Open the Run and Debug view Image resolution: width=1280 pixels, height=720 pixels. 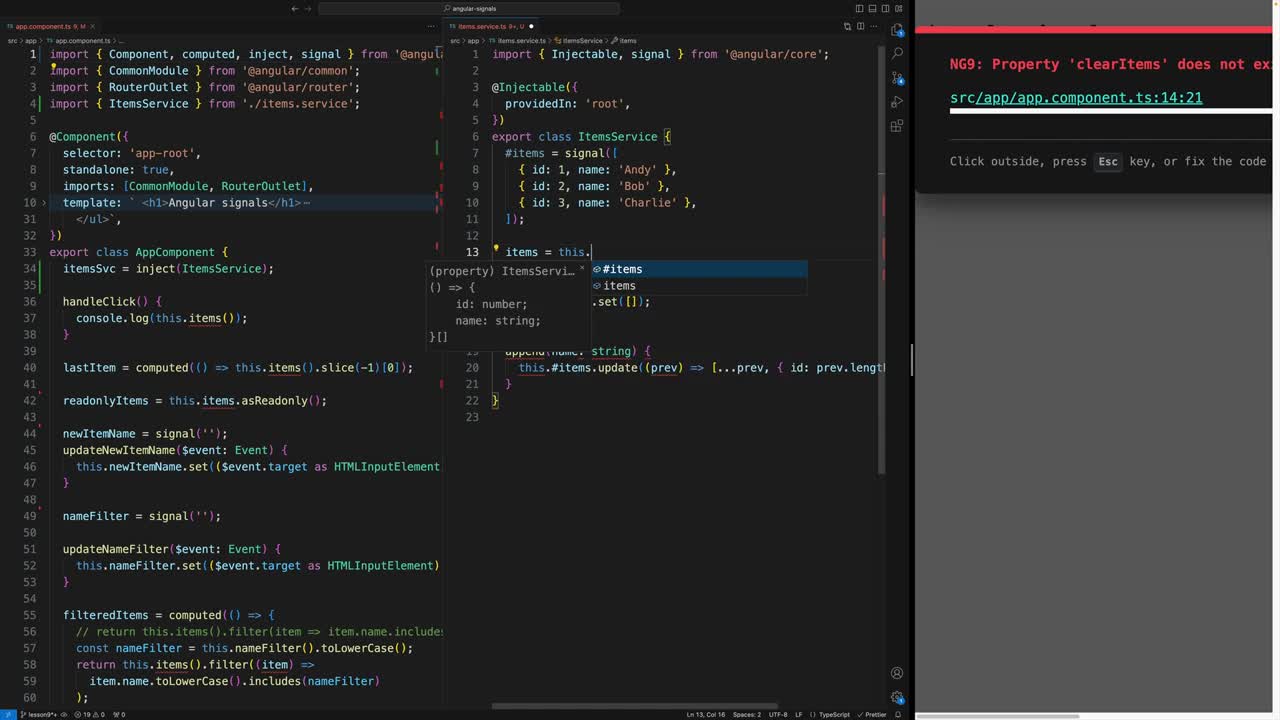pos(897,102)
